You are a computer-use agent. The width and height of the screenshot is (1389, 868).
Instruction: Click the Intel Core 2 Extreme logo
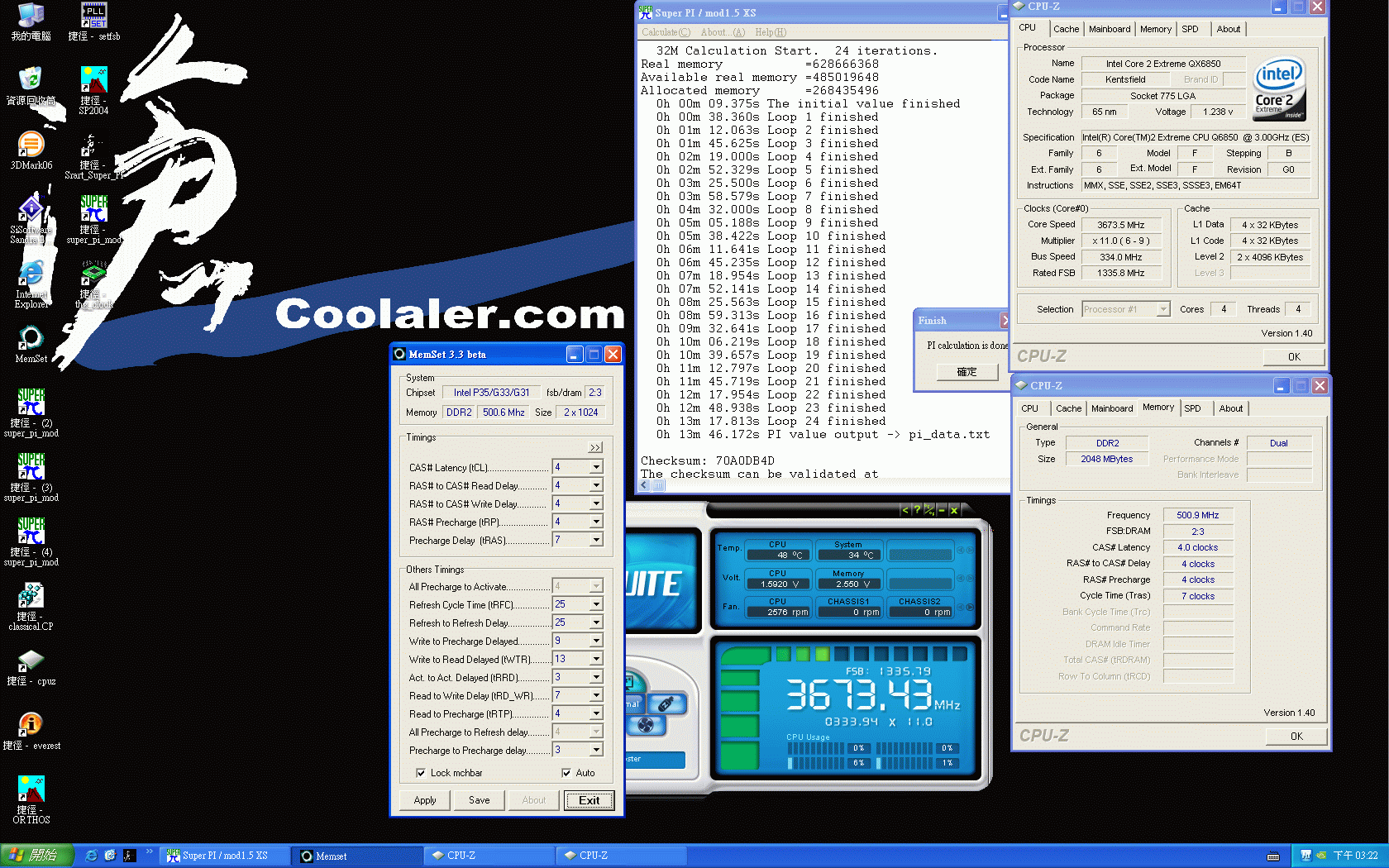point(1279,88)
